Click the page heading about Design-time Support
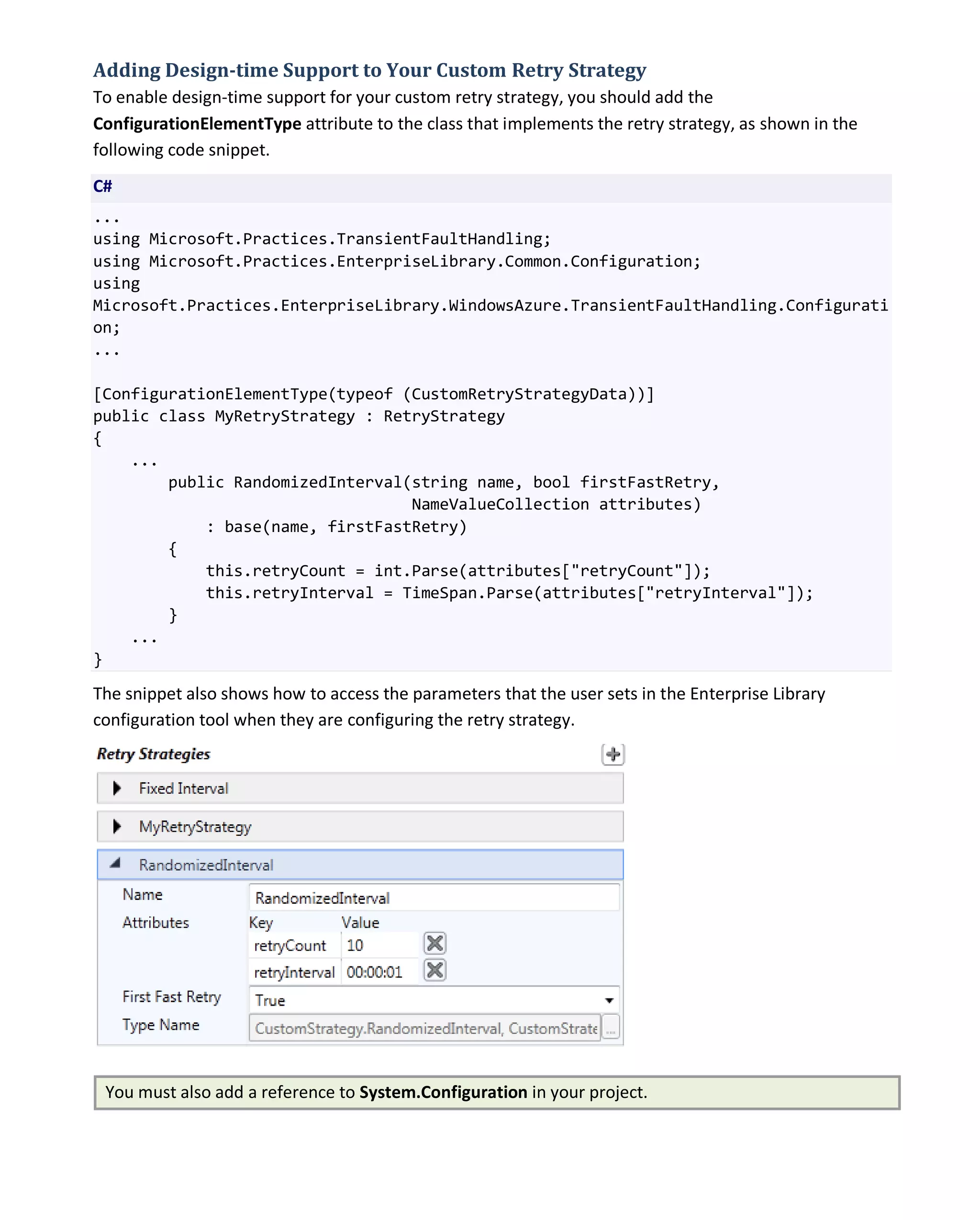 (369, 70)
